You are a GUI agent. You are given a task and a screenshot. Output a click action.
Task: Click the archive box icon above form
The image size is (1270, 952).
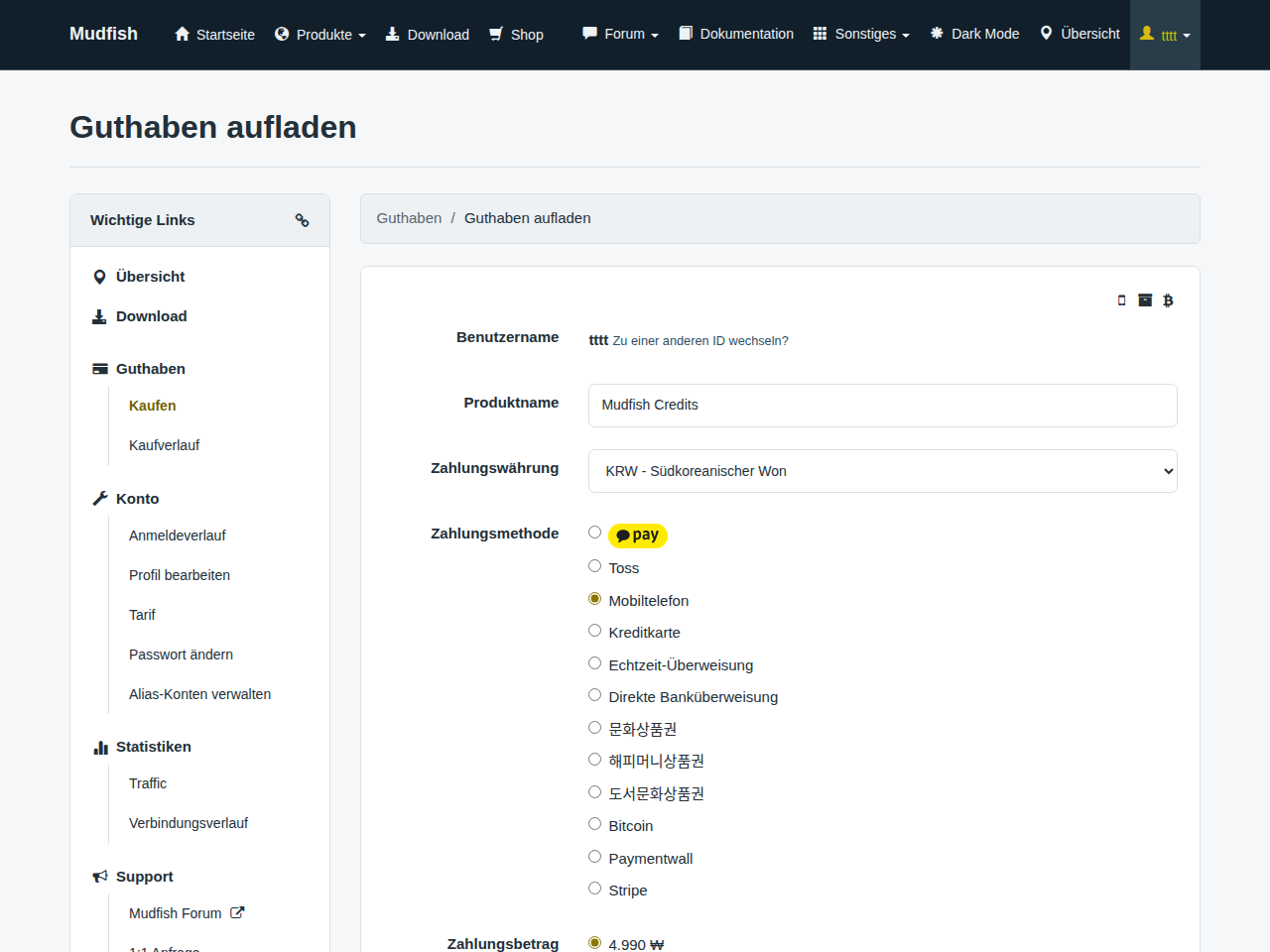click(1145, 300)
